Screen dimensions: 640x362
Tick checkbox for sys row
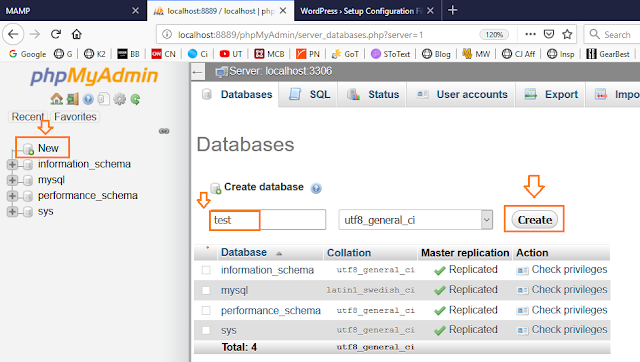click(206, 330)
